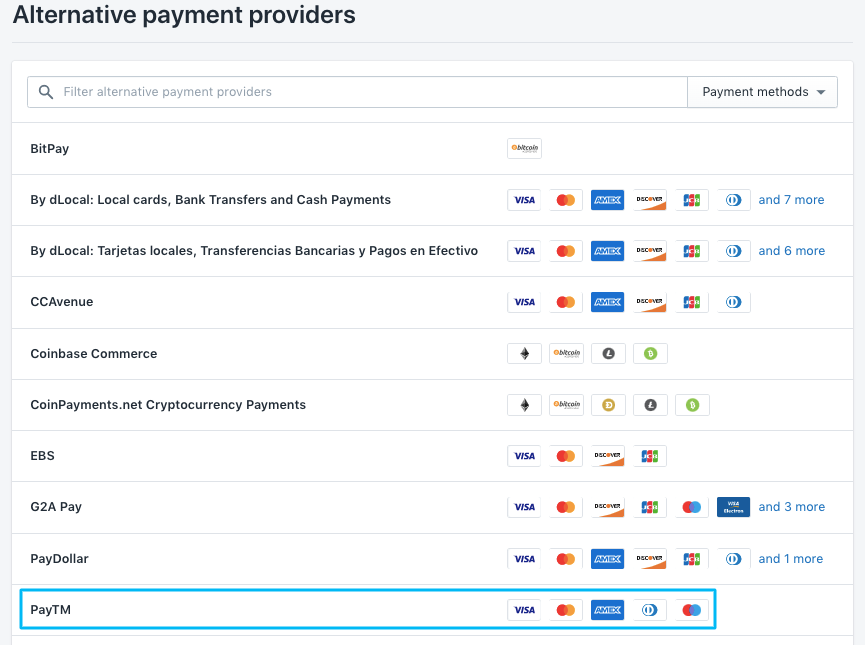Open the Payment methods dropdown
The image size is (865, 645).
pyautogui.click(x=762, y=92)
